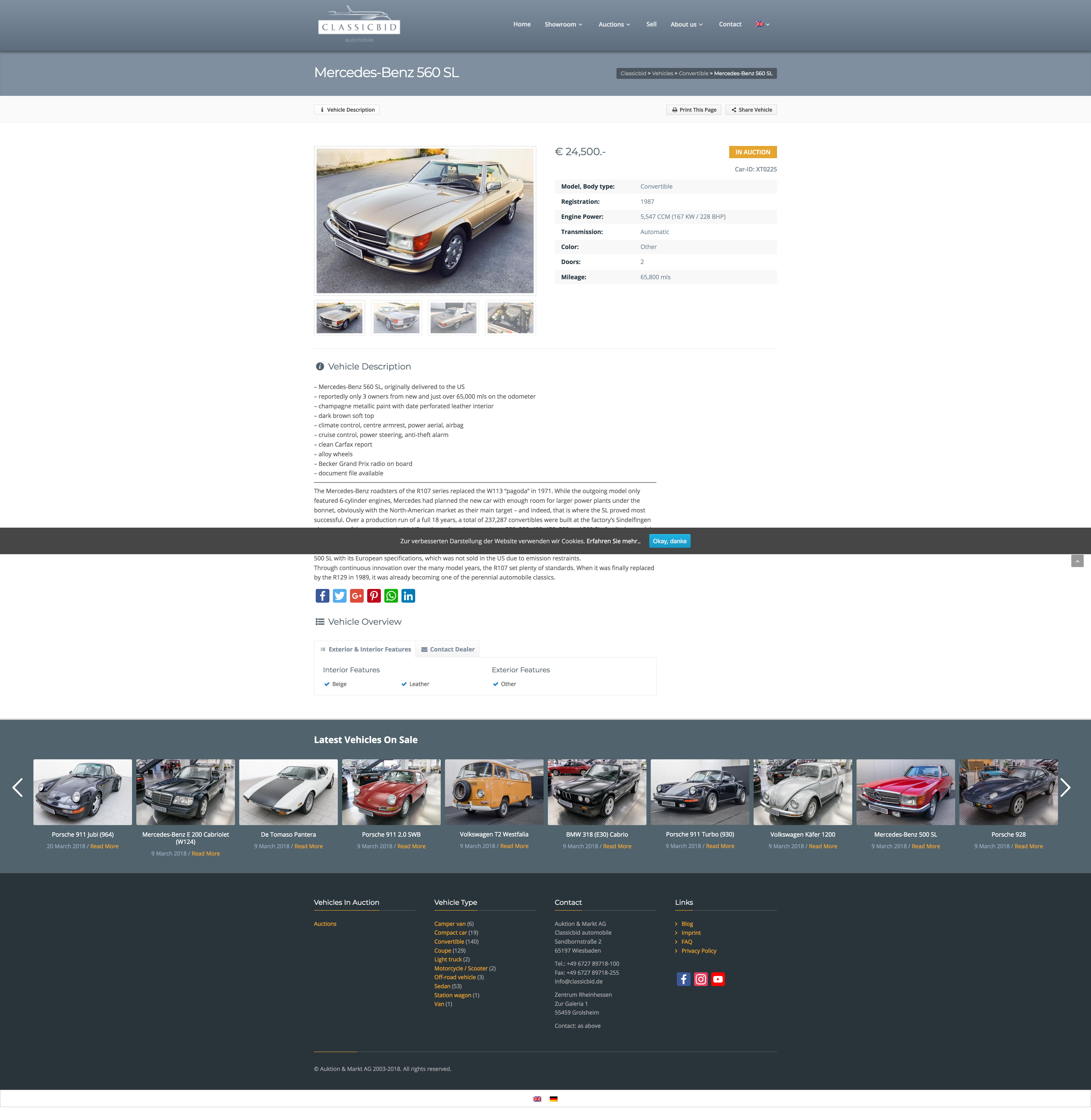Open Porsche 911 Turbo (930) title link
1091x1120 pixels.
coord(700,834)
